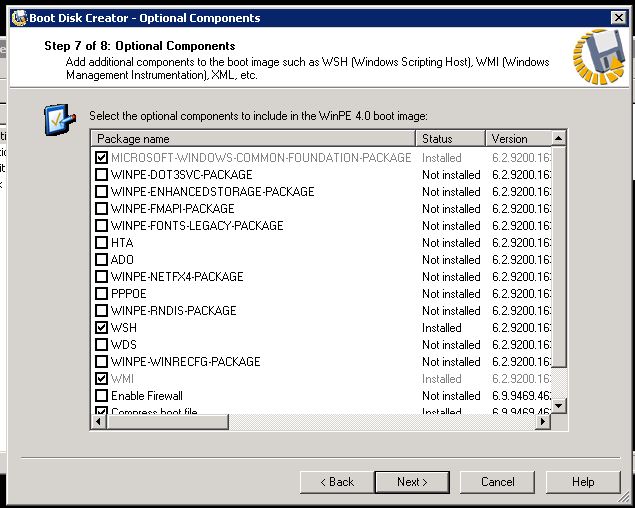Sort by Package name column header
This screenshot has height=508, width=635.
pos(254,139)
